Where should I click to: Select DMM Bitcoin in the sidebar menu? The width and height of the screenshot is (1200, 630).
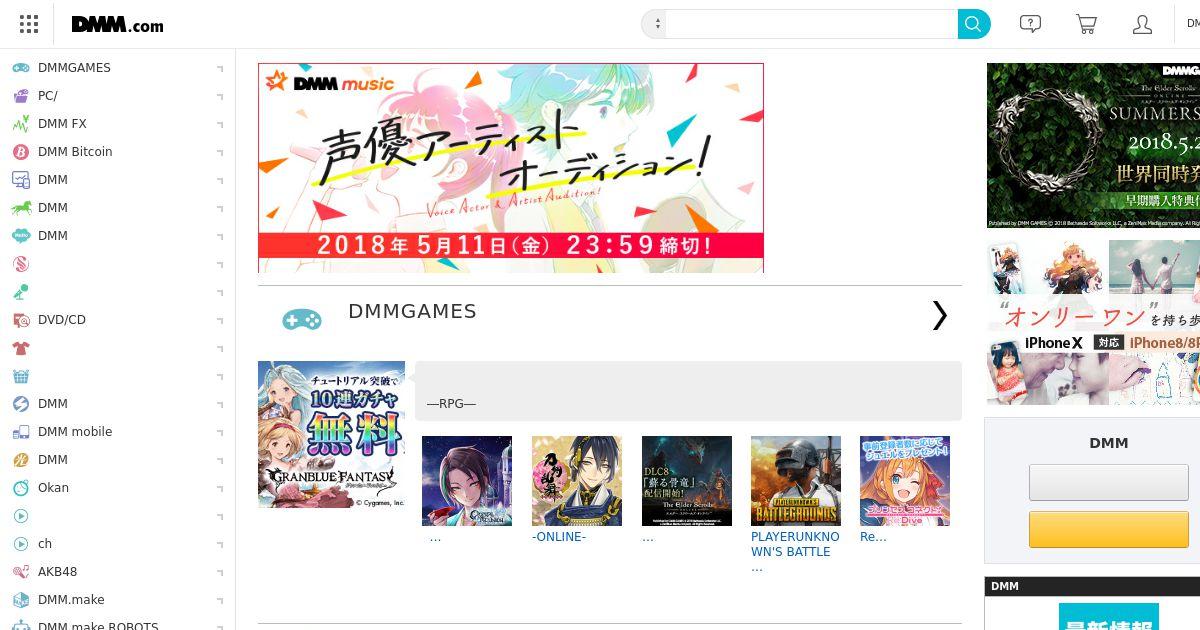pos(75,152)
